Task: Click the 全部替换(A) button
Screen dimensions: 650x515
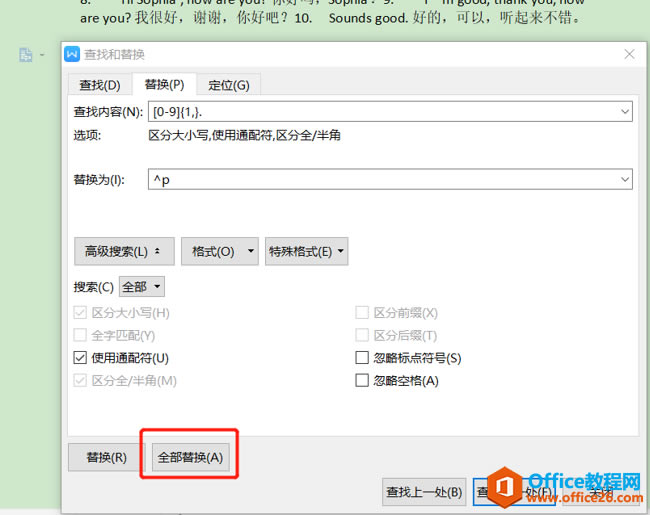Action: click(x=190, y=457)
